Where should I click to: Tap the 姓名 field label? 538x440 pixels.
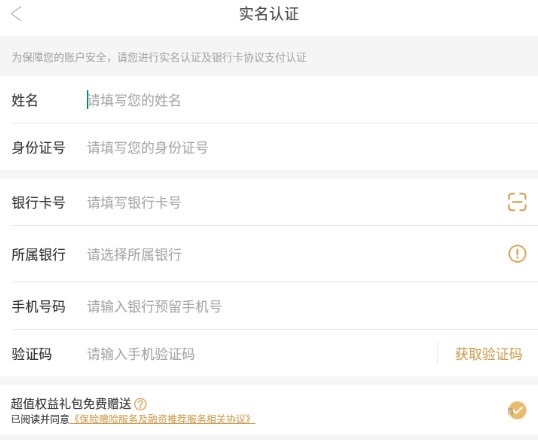coord(25,100)
